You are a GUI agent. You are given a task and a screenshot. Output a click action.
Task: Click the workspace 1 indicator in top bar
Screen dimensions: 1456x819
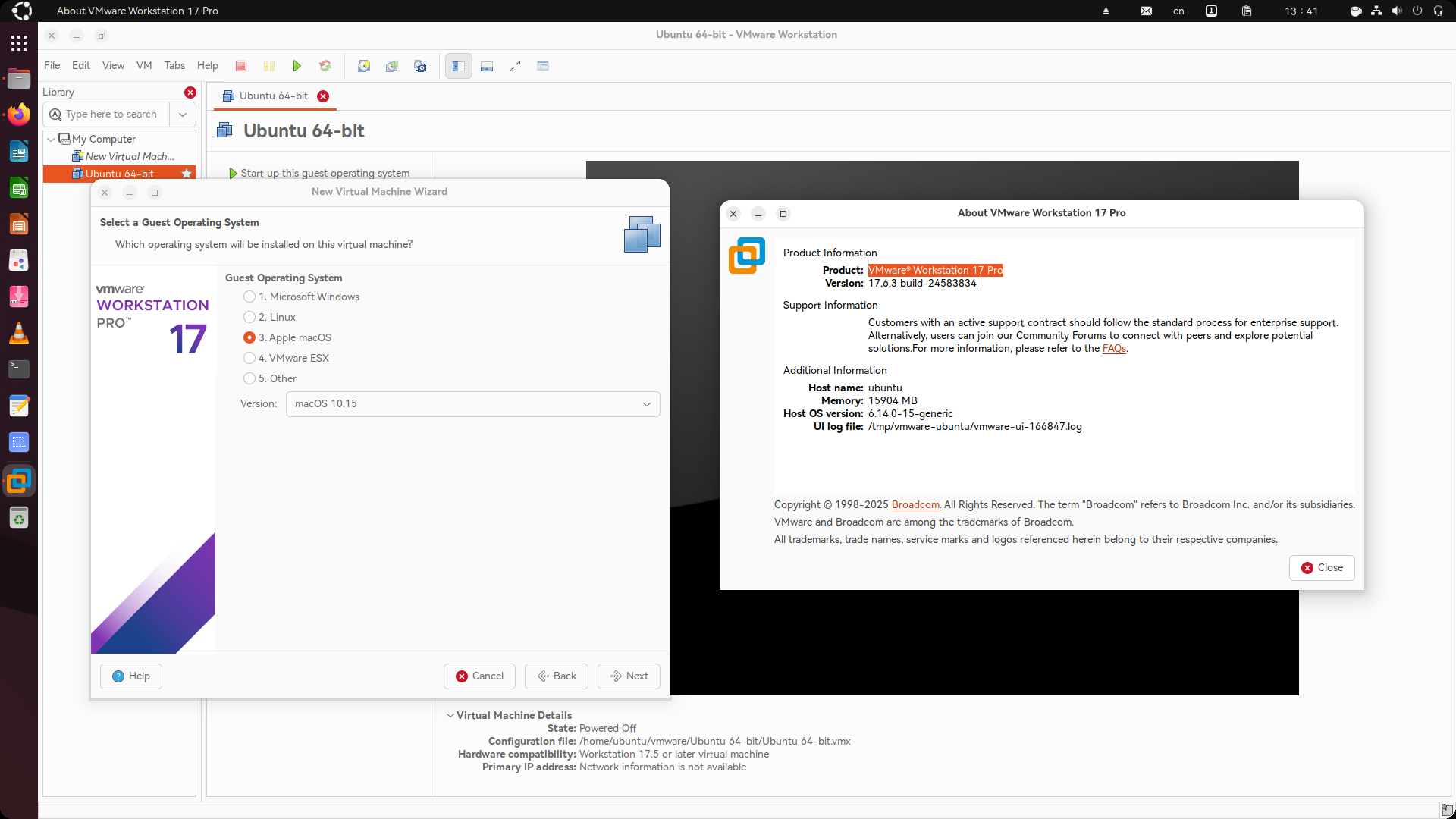click(1211, 11)
